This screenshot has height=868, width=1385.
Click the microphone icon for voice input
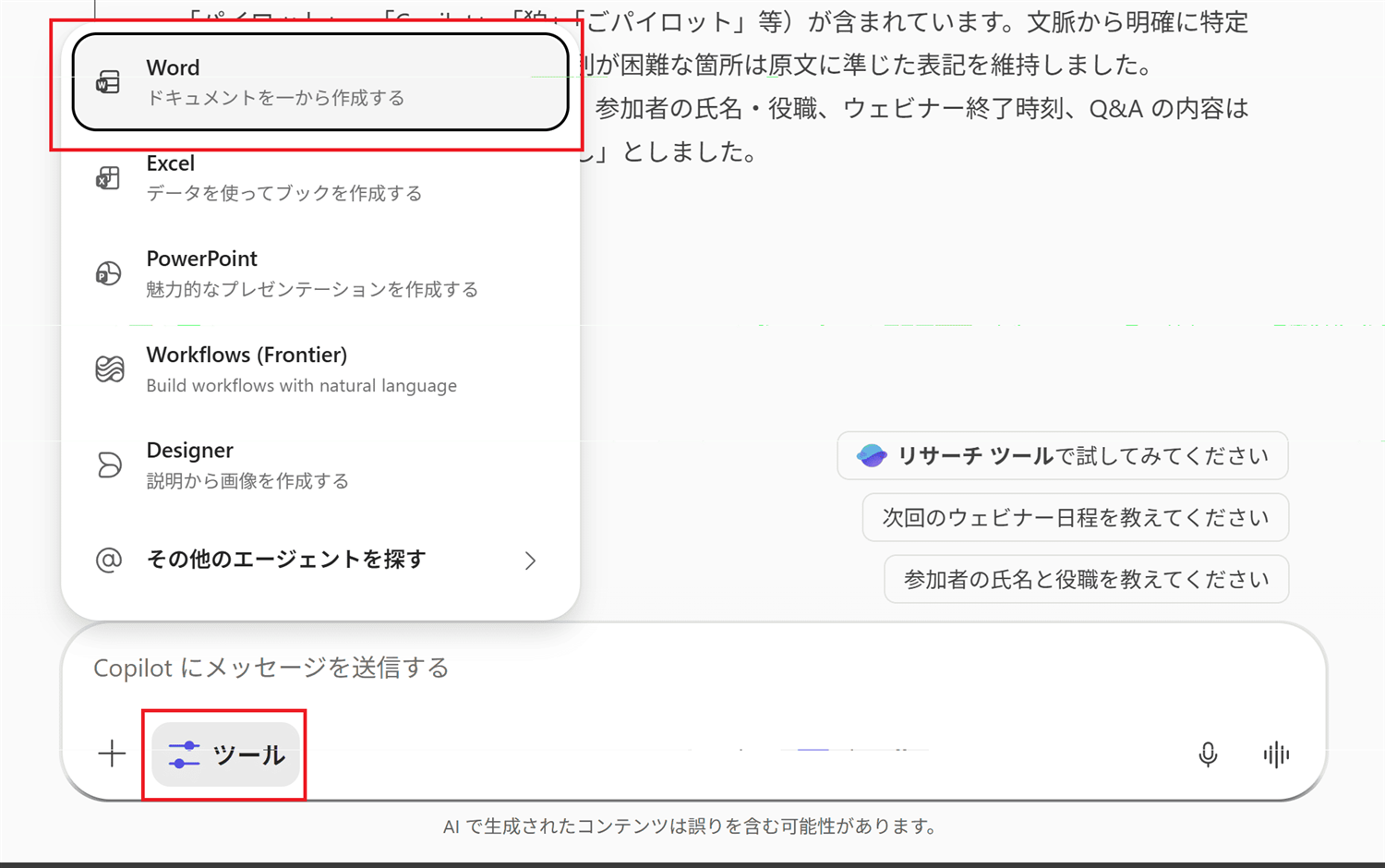1209,754
